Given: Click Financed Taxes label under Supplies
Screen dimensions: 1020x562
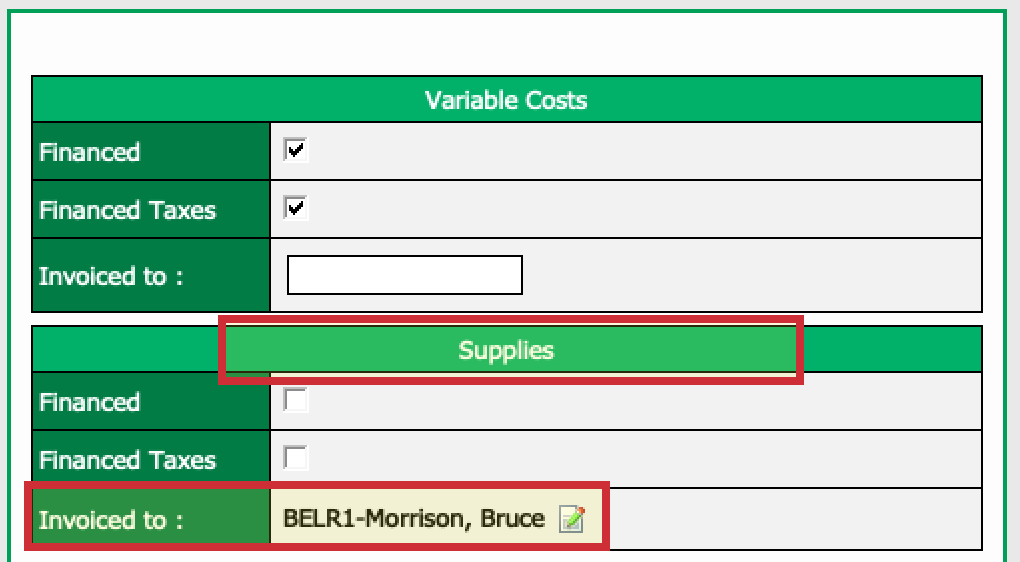Looking at the screenshot, I should 128,460.
